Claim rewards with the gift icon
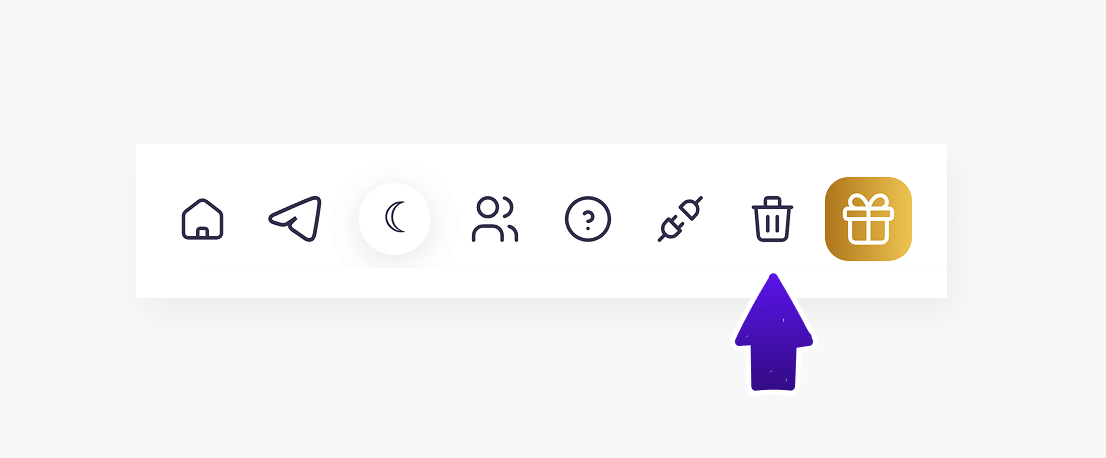This screenshot has height=458, width=1106. (868, 219)
